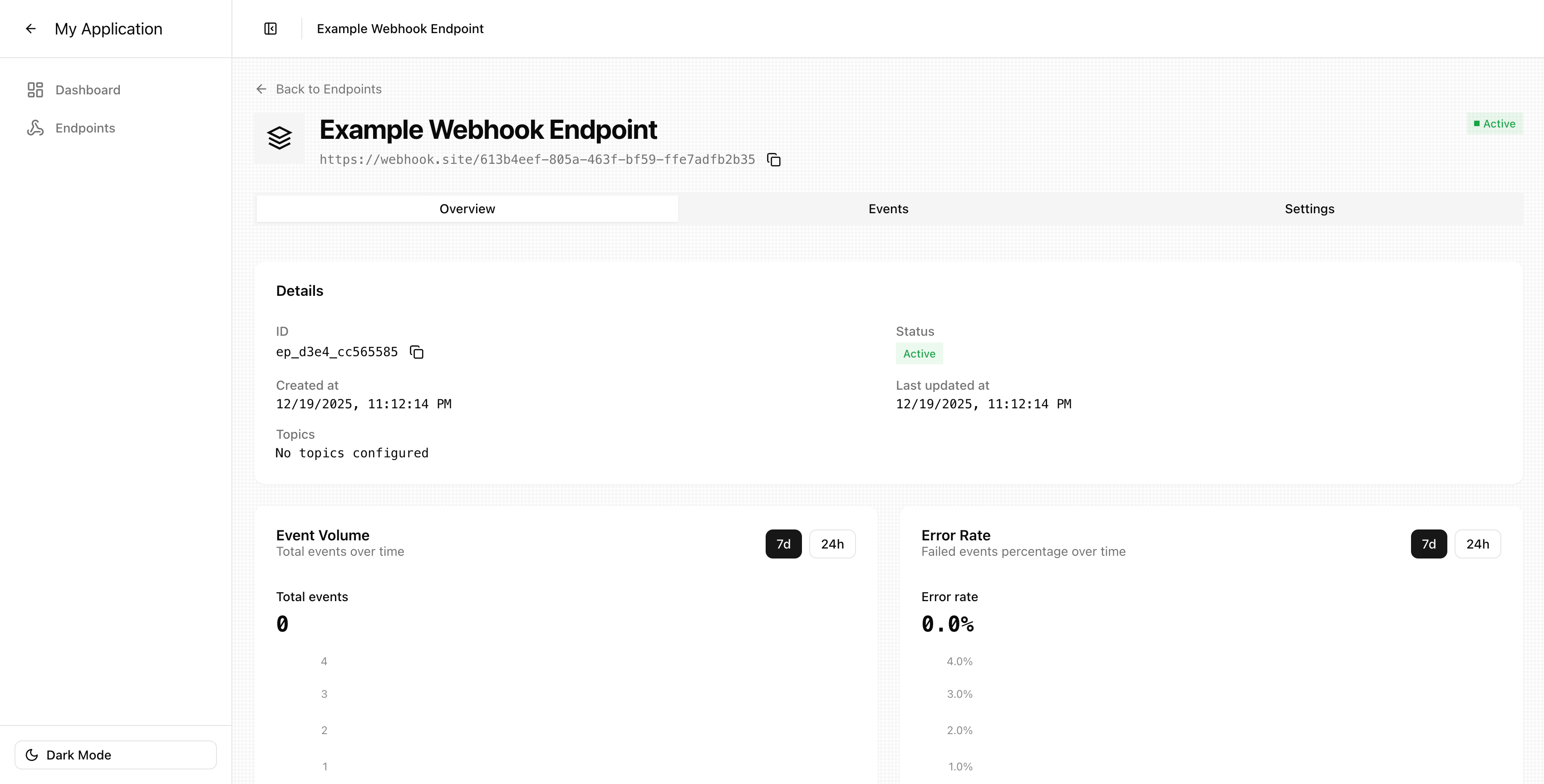Click the large Example Webhook Endpoint heading

[x=488, y=130]
